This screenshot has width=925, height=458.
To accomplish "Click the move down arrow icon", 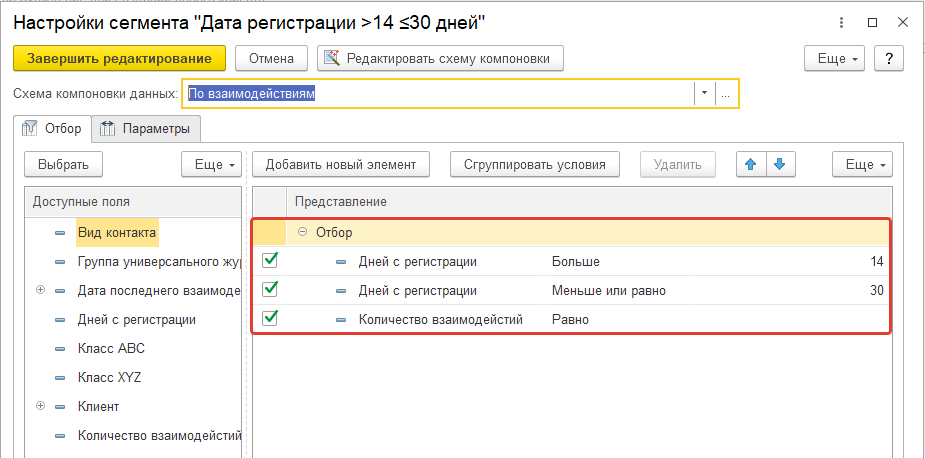I will click(x=780, y=164).
